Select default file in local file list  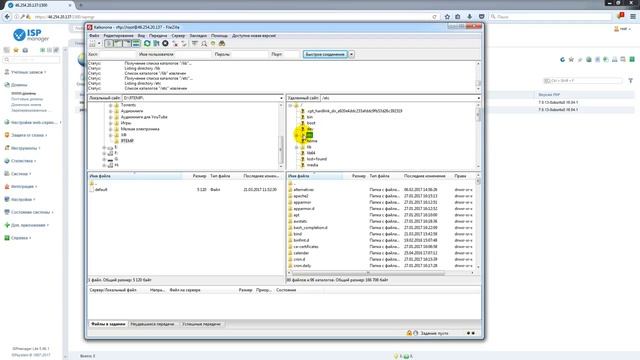101,190
